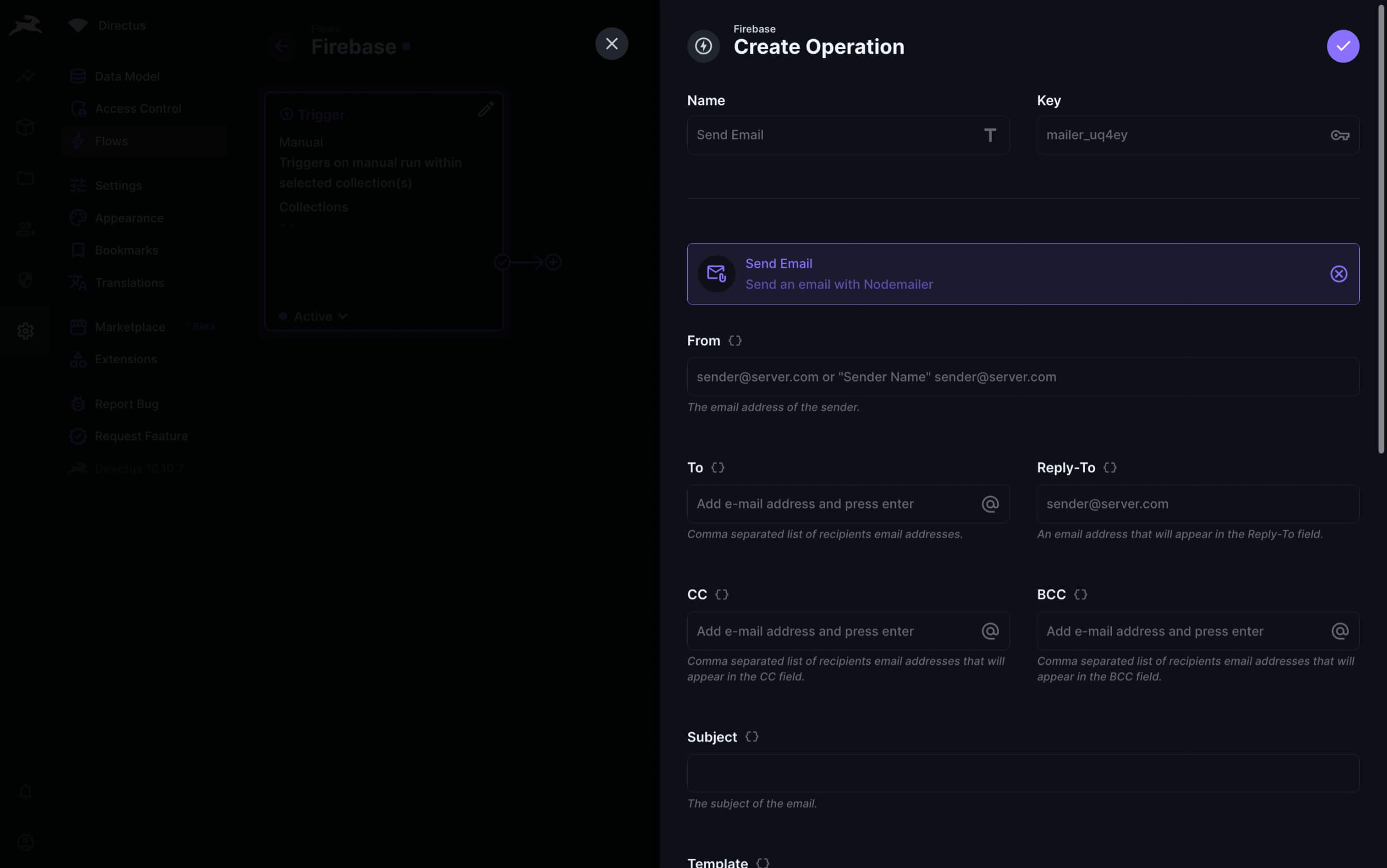Image resolution: width=1387 pixels, height=868 pixels.
Task: Open the Access Control menu item
Action: click(138, 108)
